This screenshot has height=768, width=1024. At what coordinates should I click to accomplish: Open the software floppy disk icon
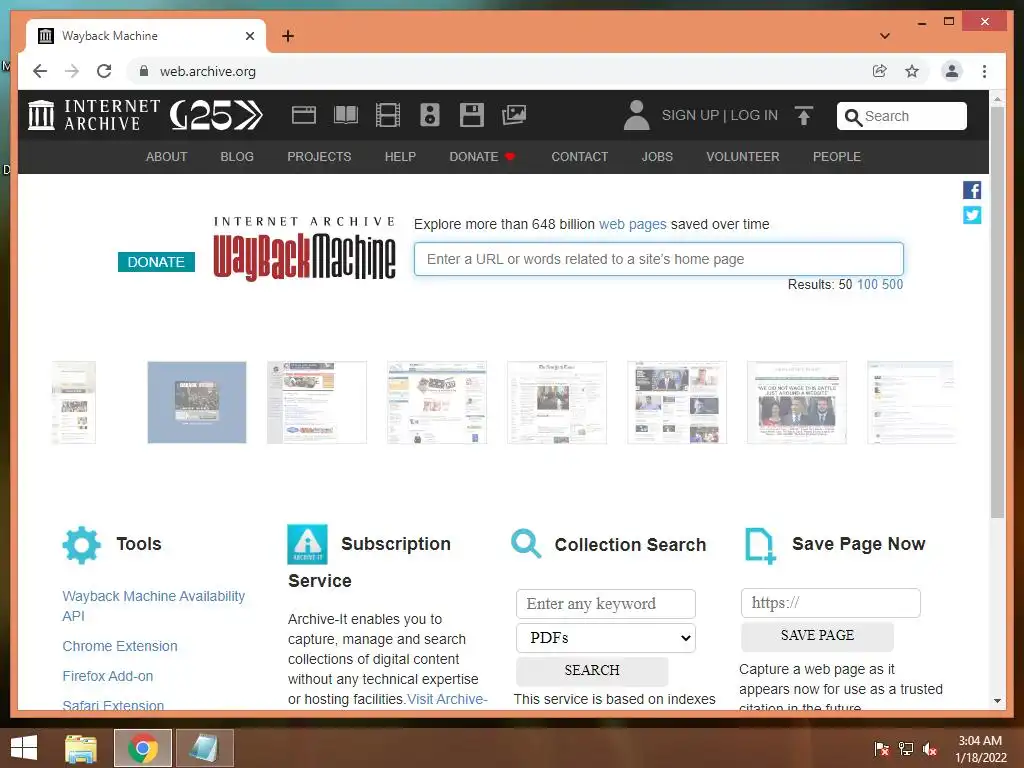coord(472,115)
